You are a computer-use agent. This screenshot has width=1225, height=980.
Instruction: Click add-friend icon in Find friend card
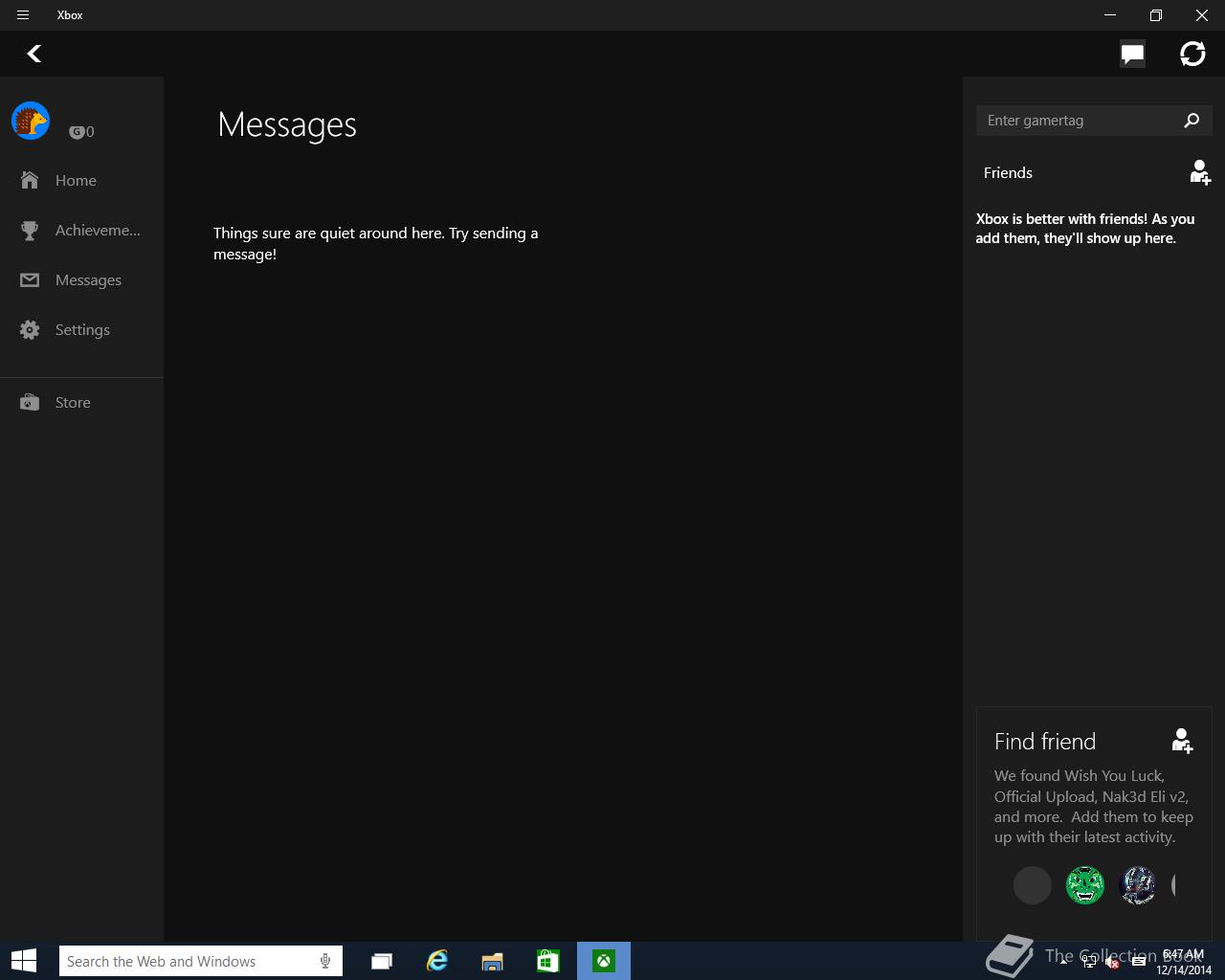tap(1183, 741)
